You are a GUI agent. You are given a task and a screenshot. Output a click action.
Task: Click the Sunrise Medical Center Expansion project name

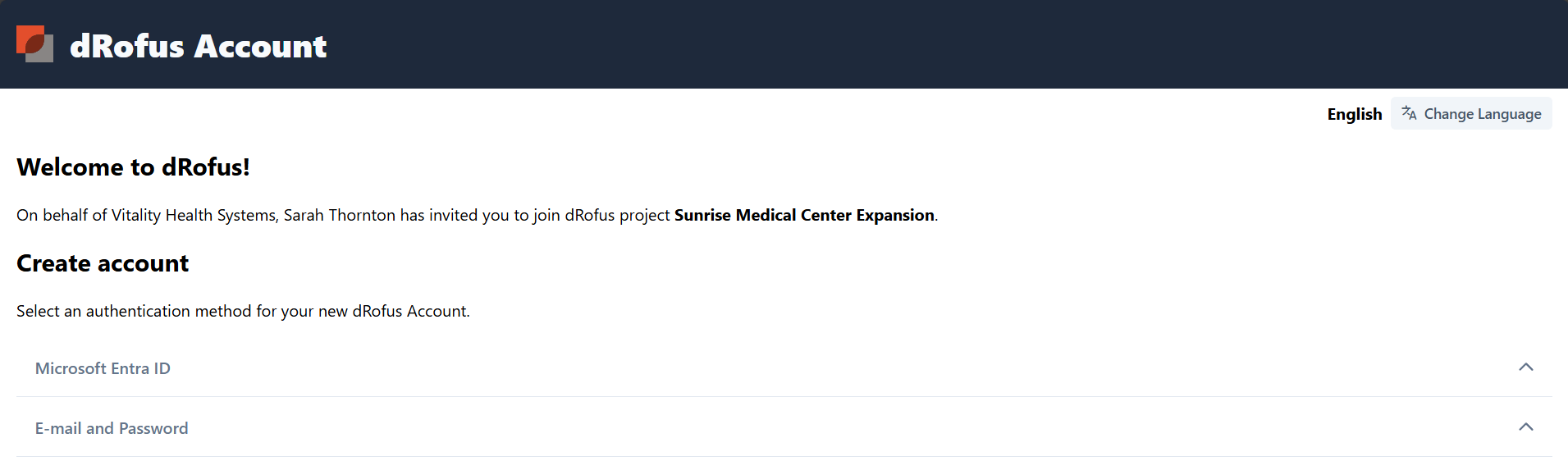[x=804, y=215]
